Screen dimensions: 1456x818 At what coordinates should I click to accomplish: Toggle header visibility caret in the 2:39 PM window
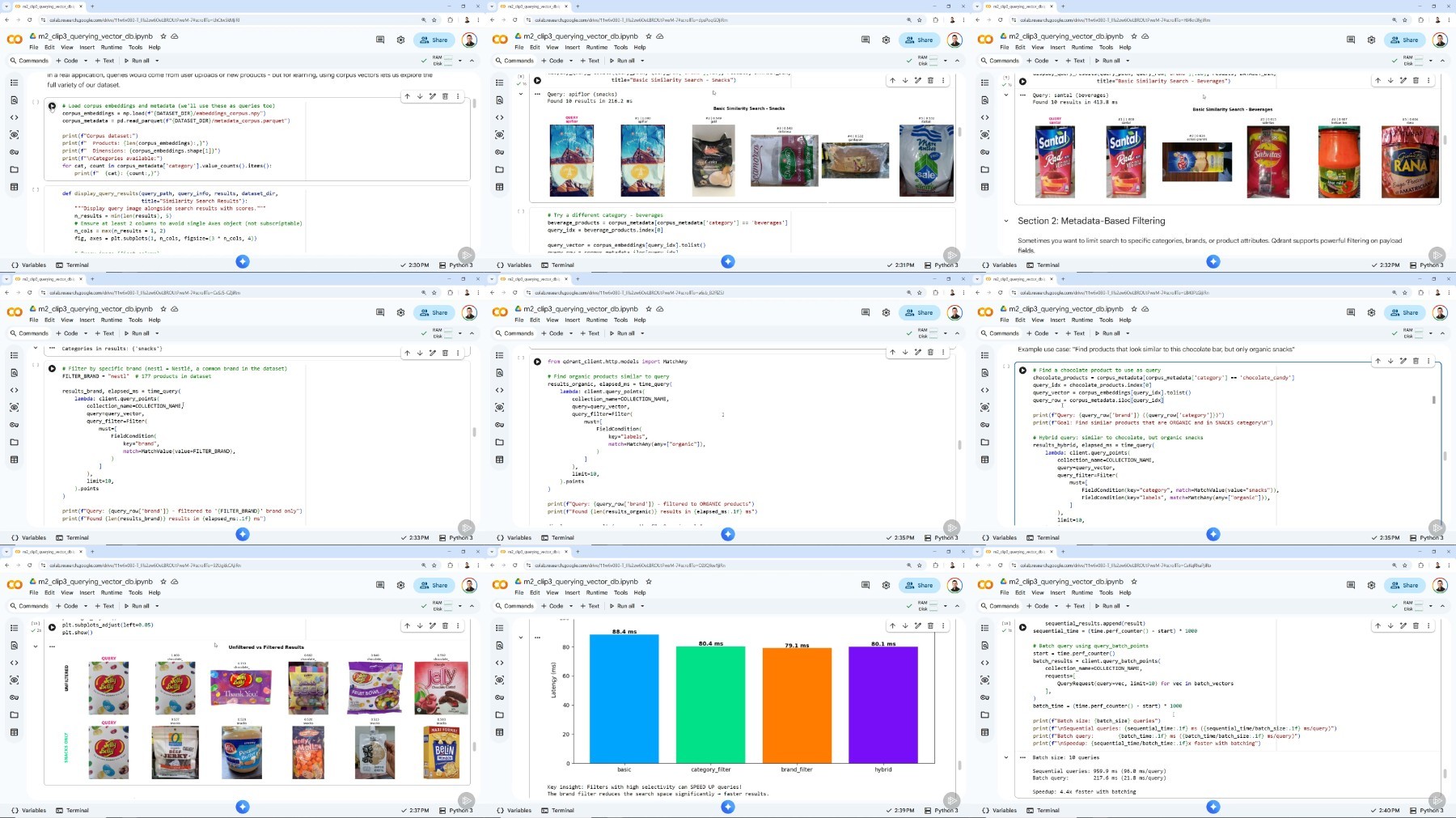point(957,606)
